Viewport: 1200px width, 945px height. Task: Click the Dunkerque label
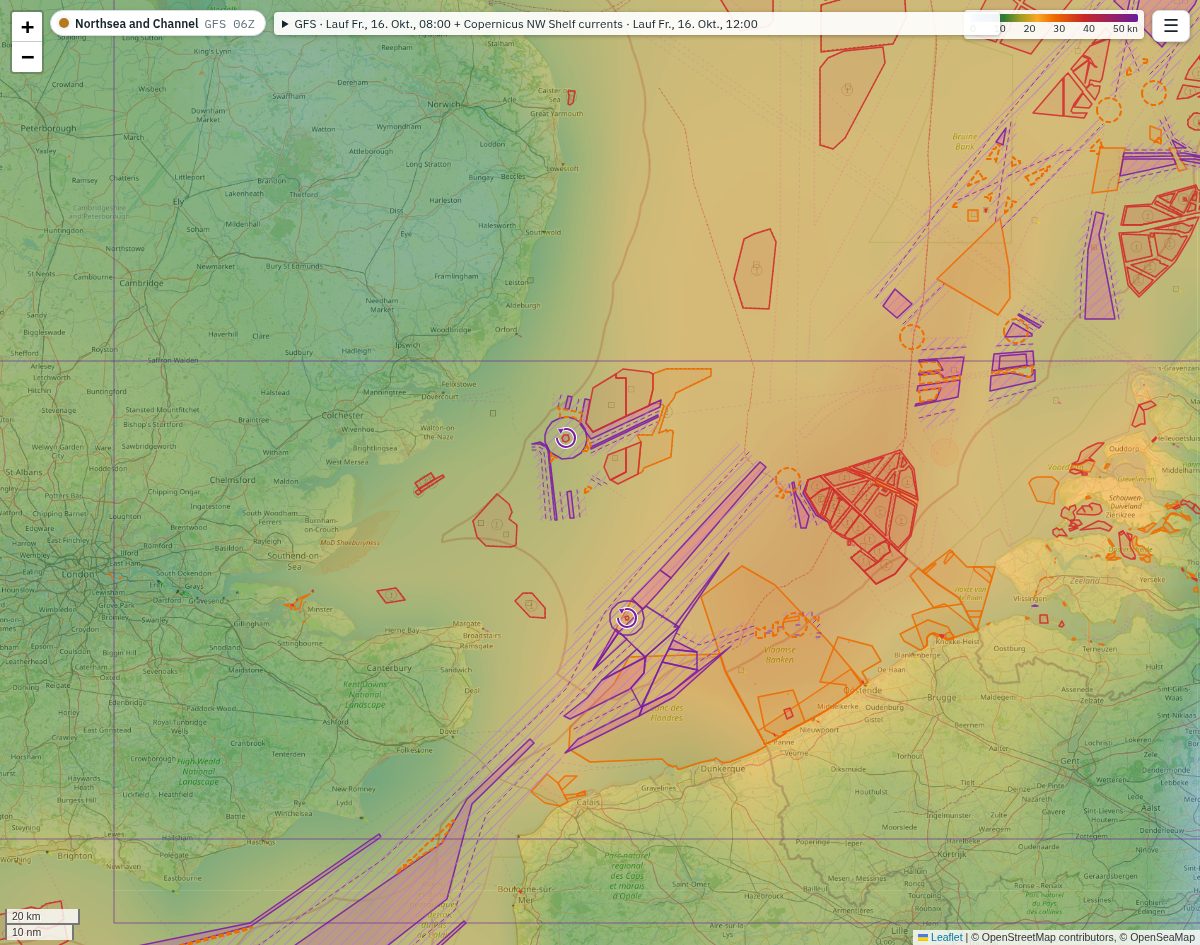pyautogui.click(x=723, y=768)
